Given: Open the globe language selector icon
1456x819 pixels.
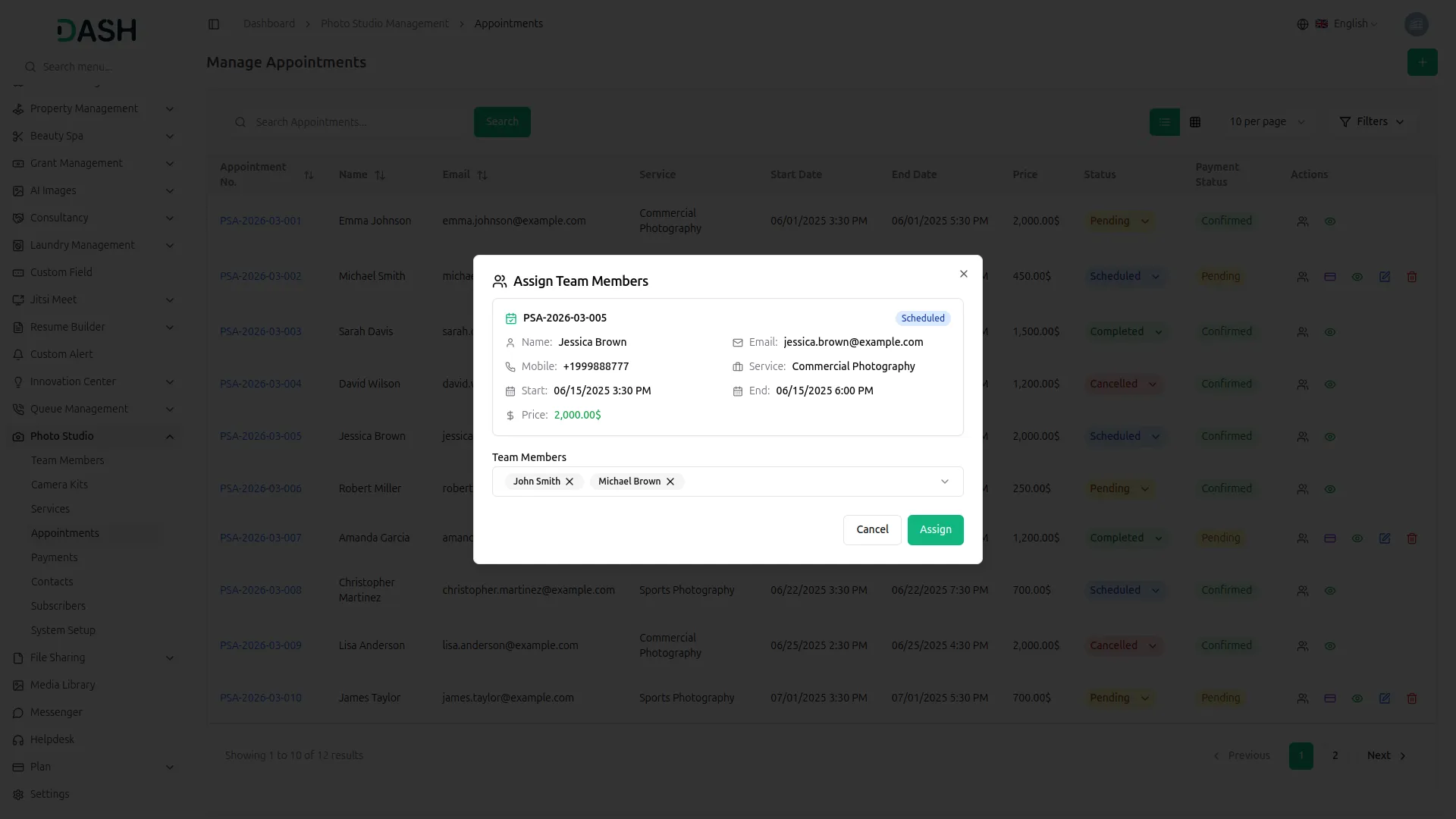Looking at the screenshot, I should coord(1302,24).
